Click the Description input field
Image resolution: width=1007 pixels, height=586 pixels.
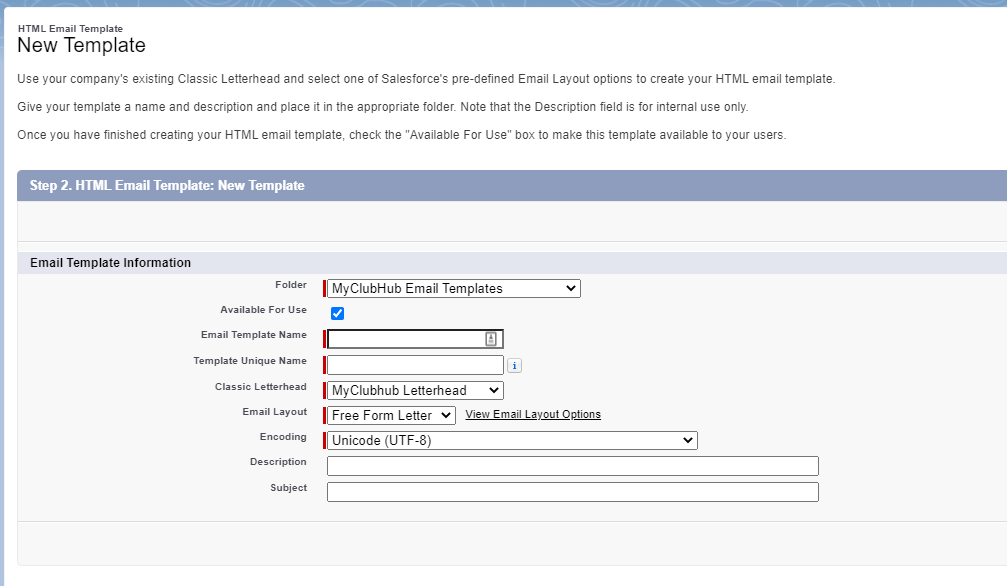[572, 465]
